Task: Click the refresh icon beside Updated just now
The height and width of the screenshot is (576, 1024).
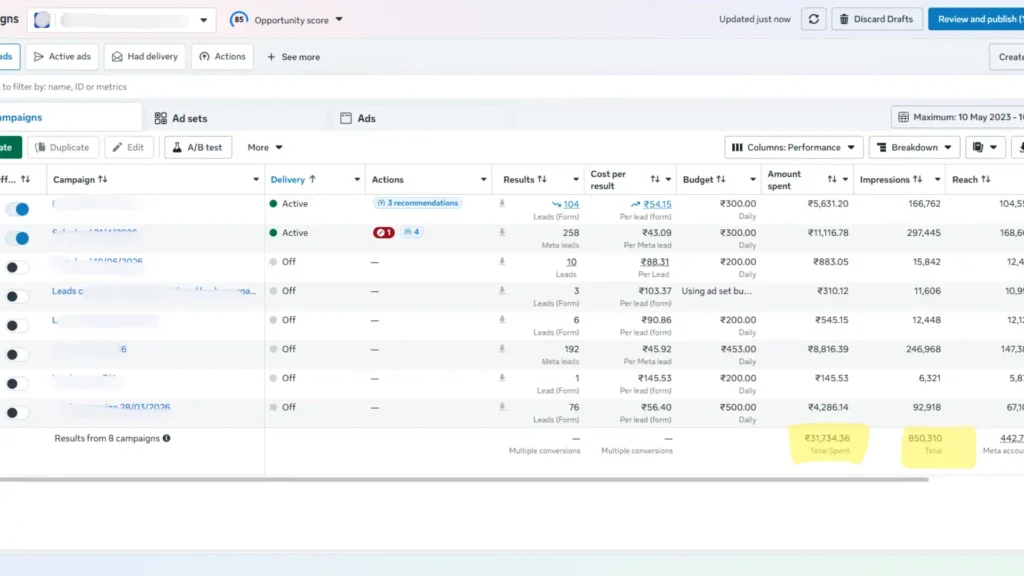Action: tap(814, 19)
